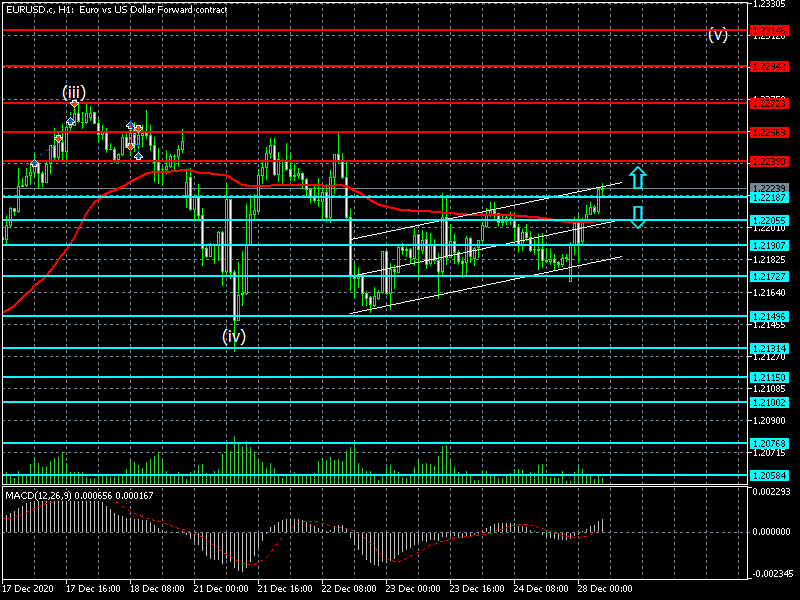800x600 pixels.
Task: Select the (v) wave label
Action: [x=717, y=34]
